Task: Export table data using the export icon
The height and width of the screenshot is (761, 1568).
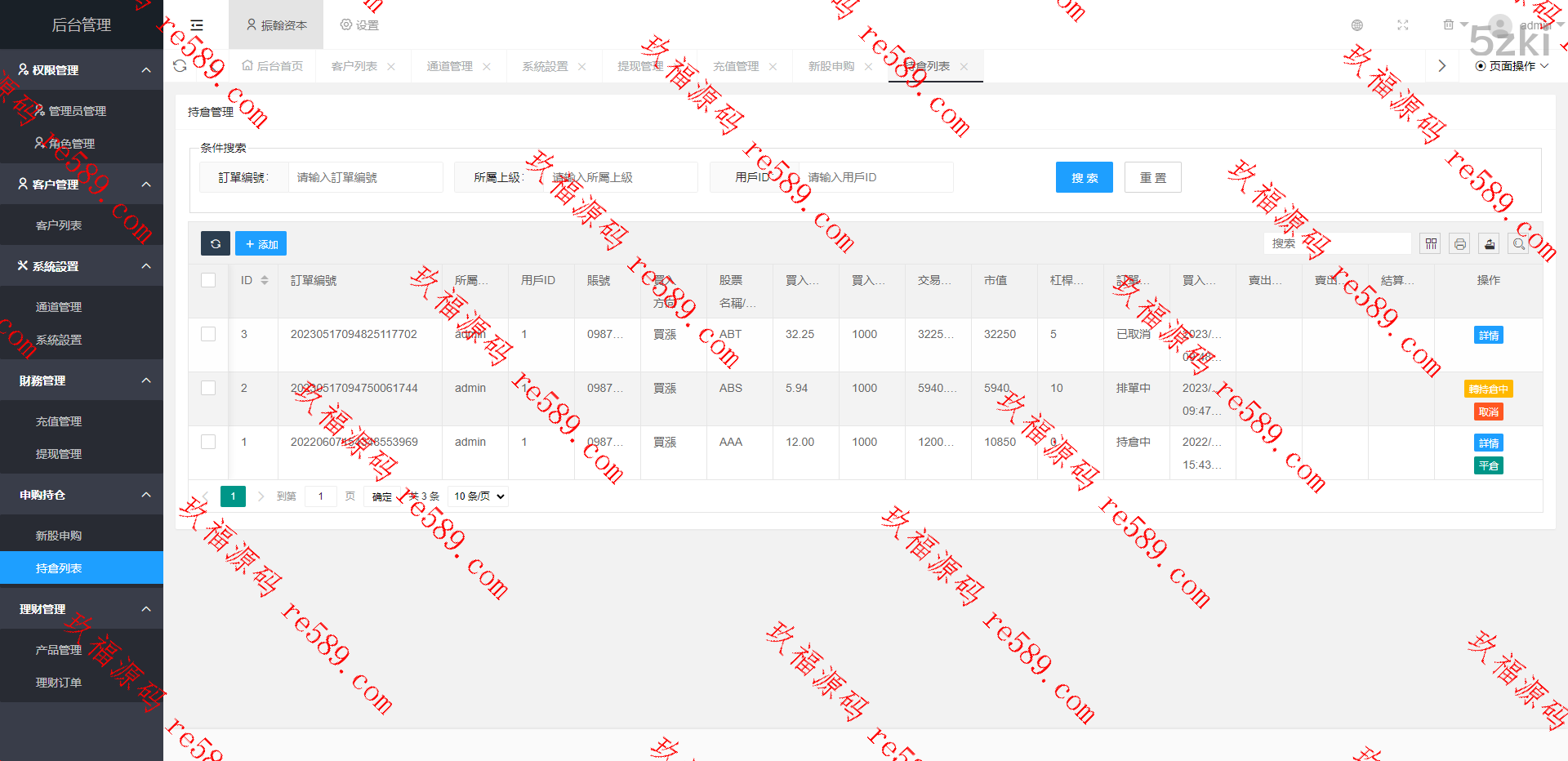Action: [1489, 243]
